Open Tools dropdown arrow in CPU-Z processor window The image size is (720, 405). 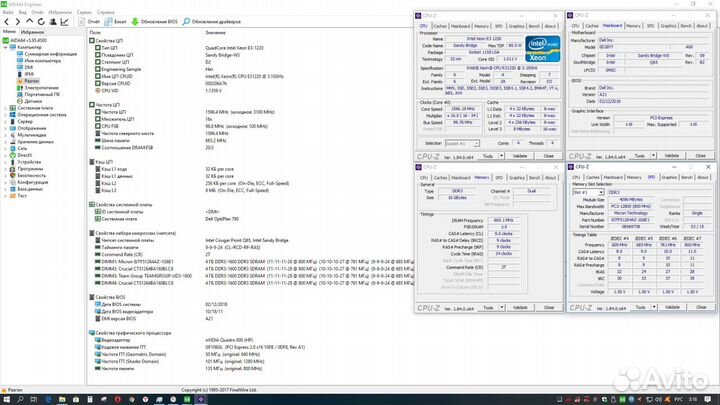tap(501, 156)
